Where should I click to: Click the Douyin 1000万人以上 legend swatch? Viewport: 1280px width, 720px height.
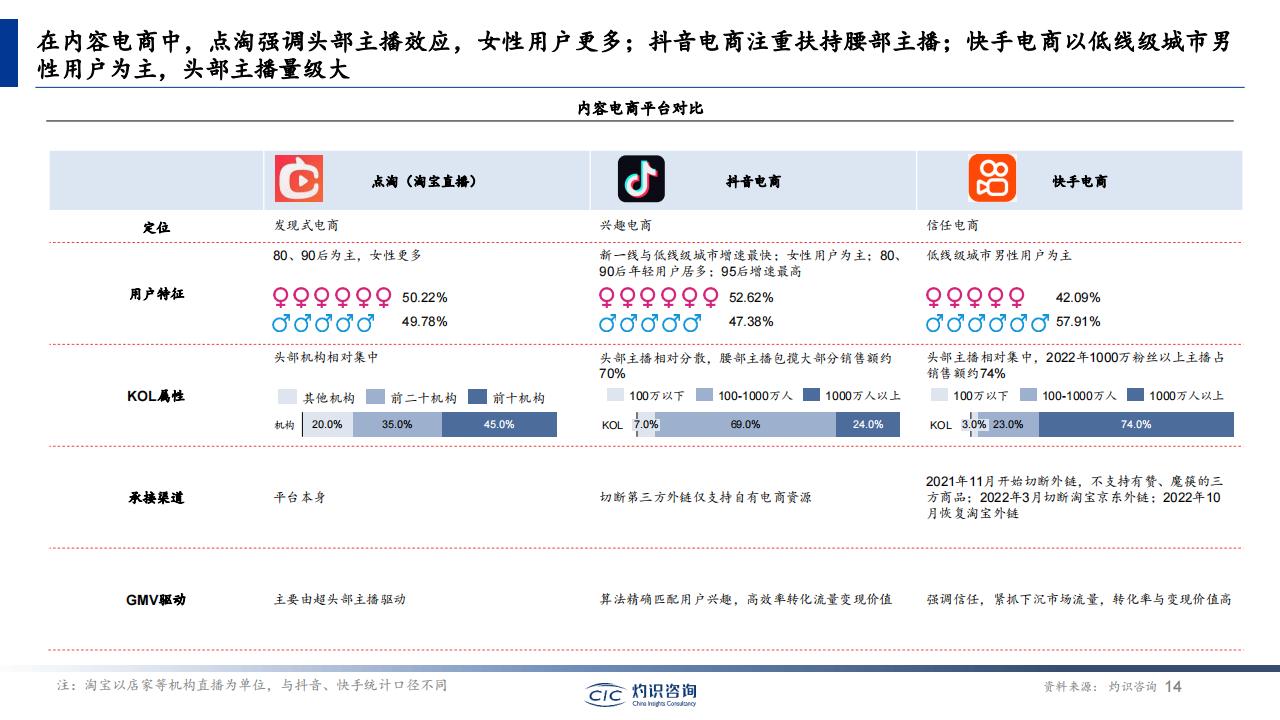click(812, 395)
